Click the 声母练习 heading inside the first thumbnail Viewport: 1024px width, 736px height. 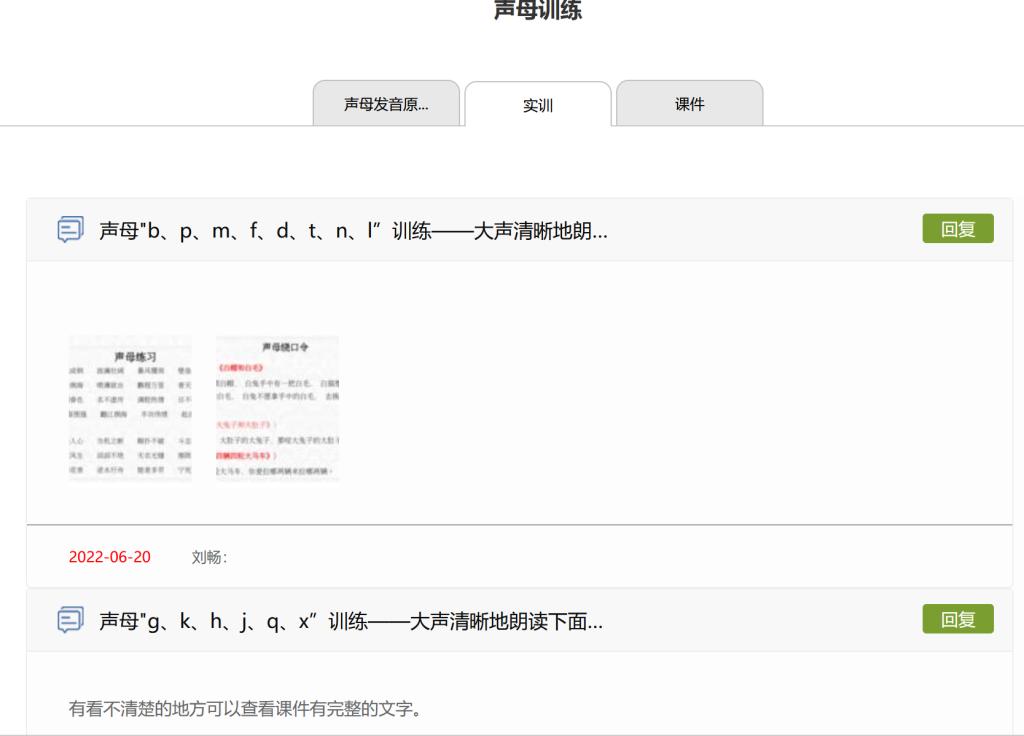coord(135,356)
